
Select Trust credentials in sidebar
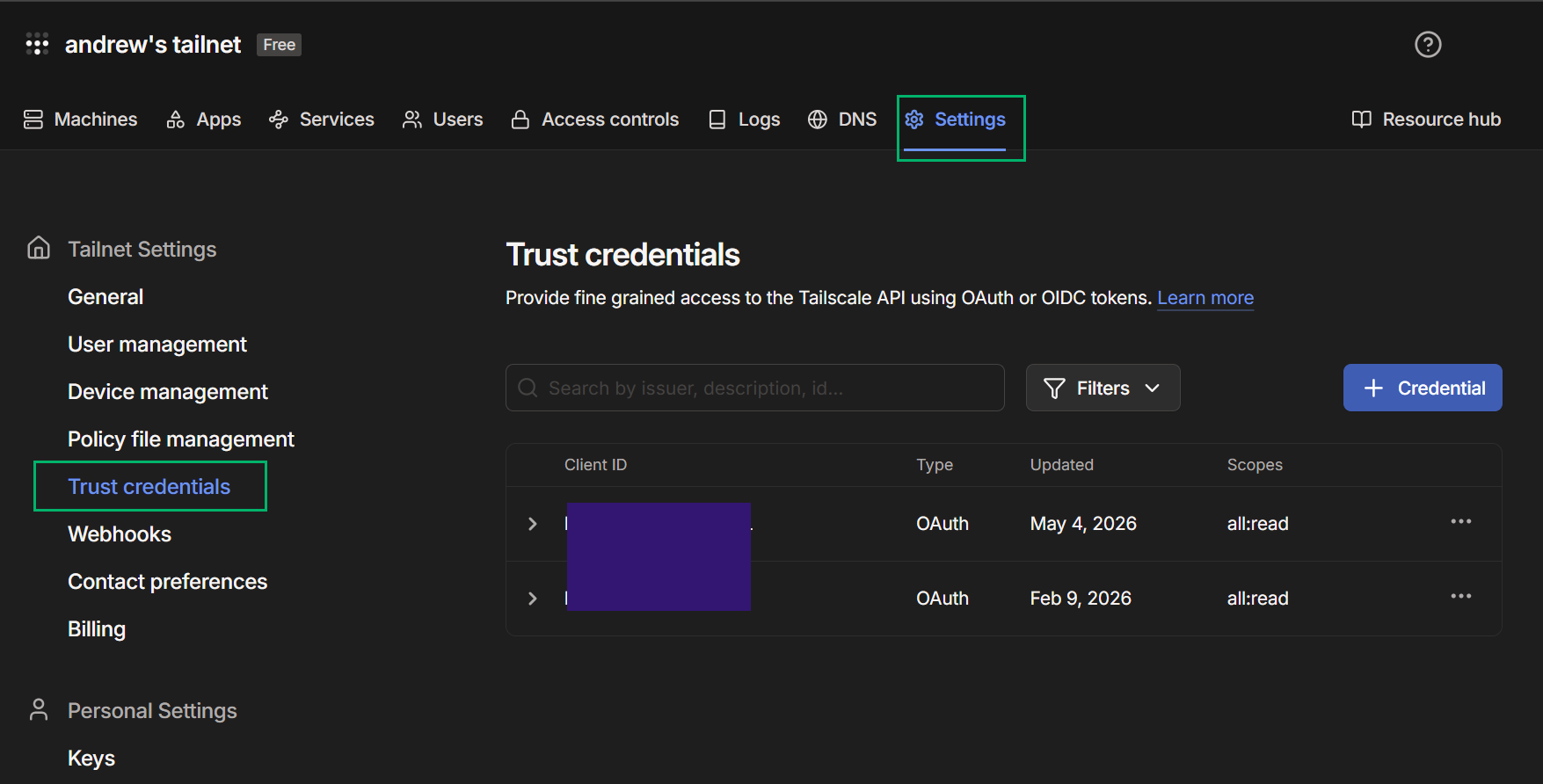tap(149, 487)
